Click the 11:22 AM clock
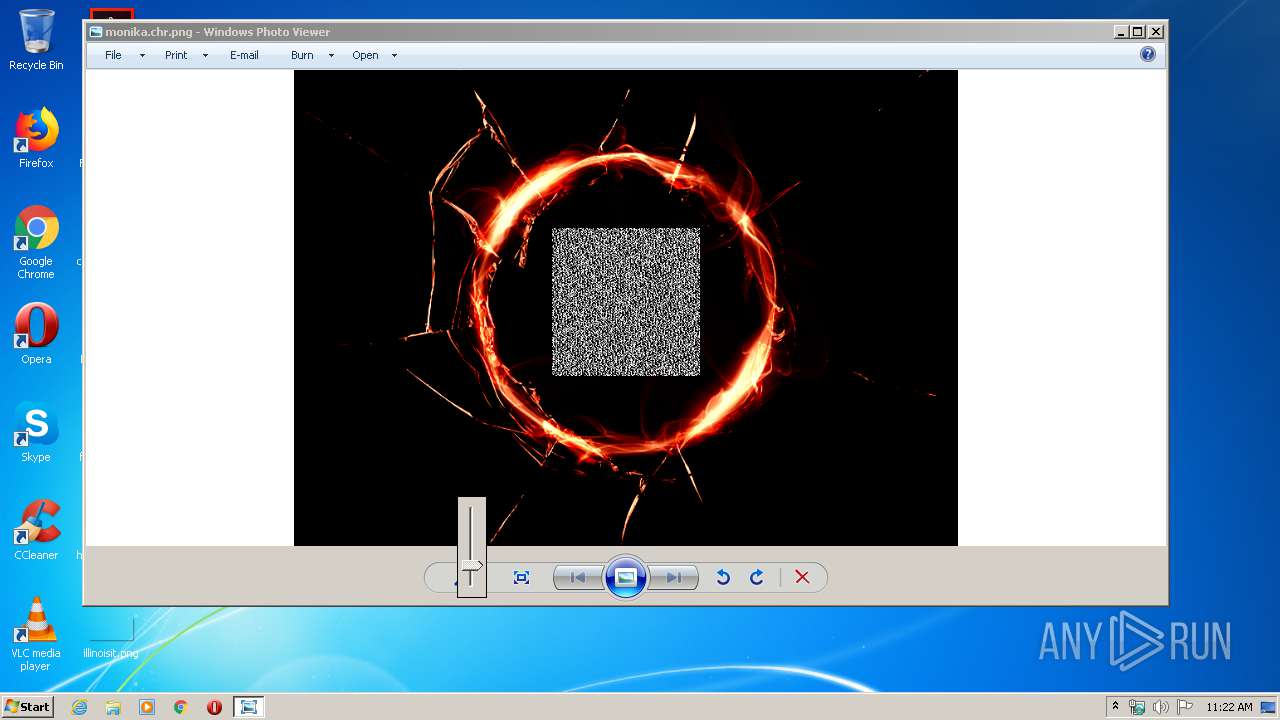The width and height of the screenshot is (1280, 720). [x=1229, y=707]
